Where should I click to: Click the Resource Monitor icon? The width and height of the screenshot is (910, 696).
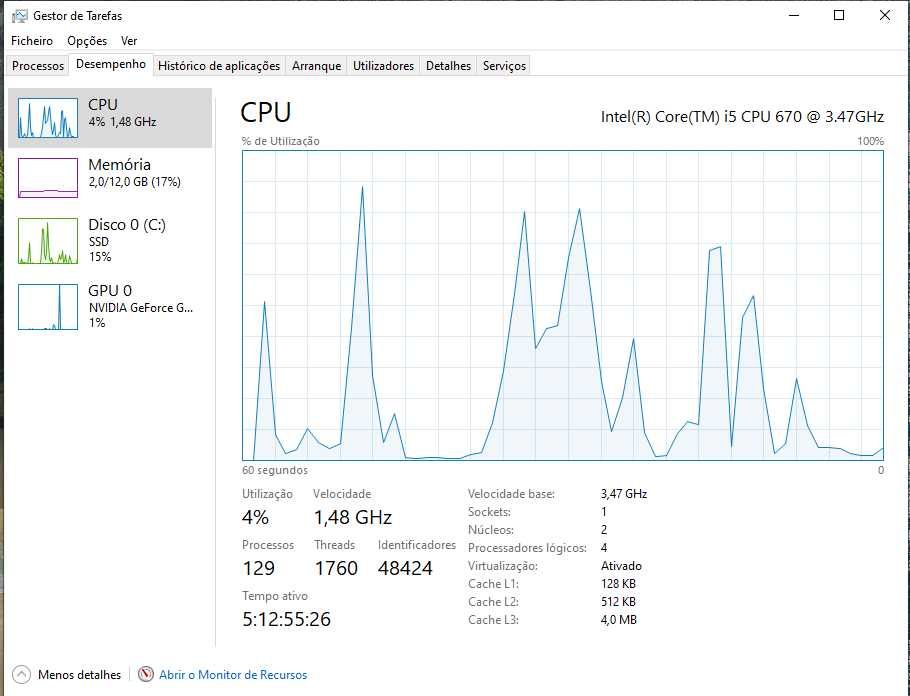tap(146, 675)
